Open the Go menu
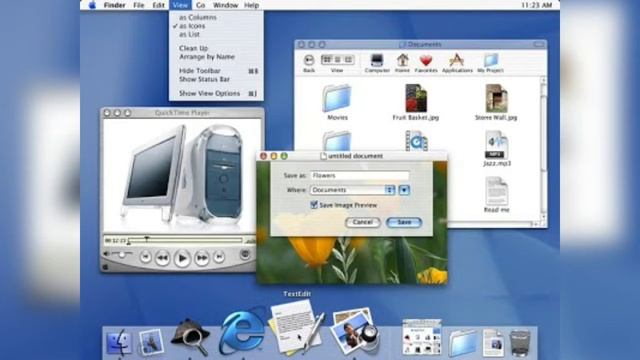Image resolution: width=640 pixels, height=360 pixels. (200, 5)
